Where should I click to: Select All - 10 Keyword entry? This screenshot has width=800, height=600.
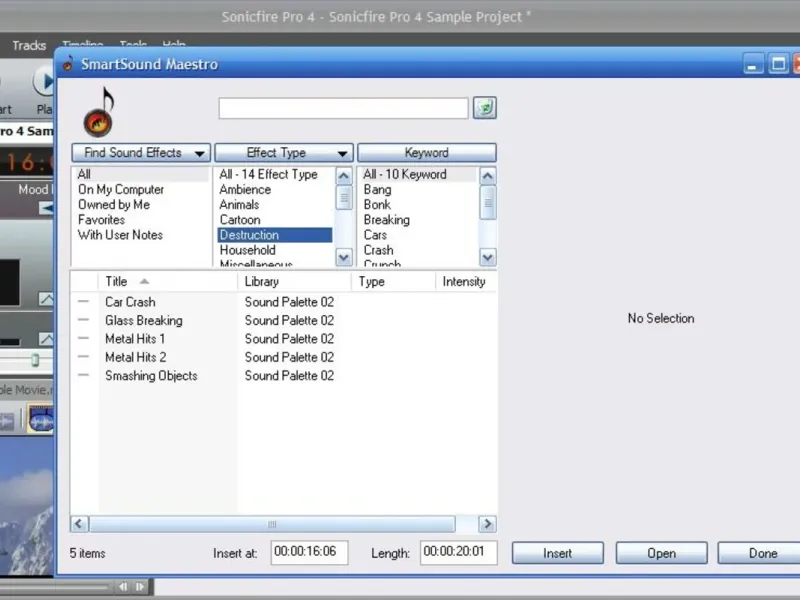point(418,174)
